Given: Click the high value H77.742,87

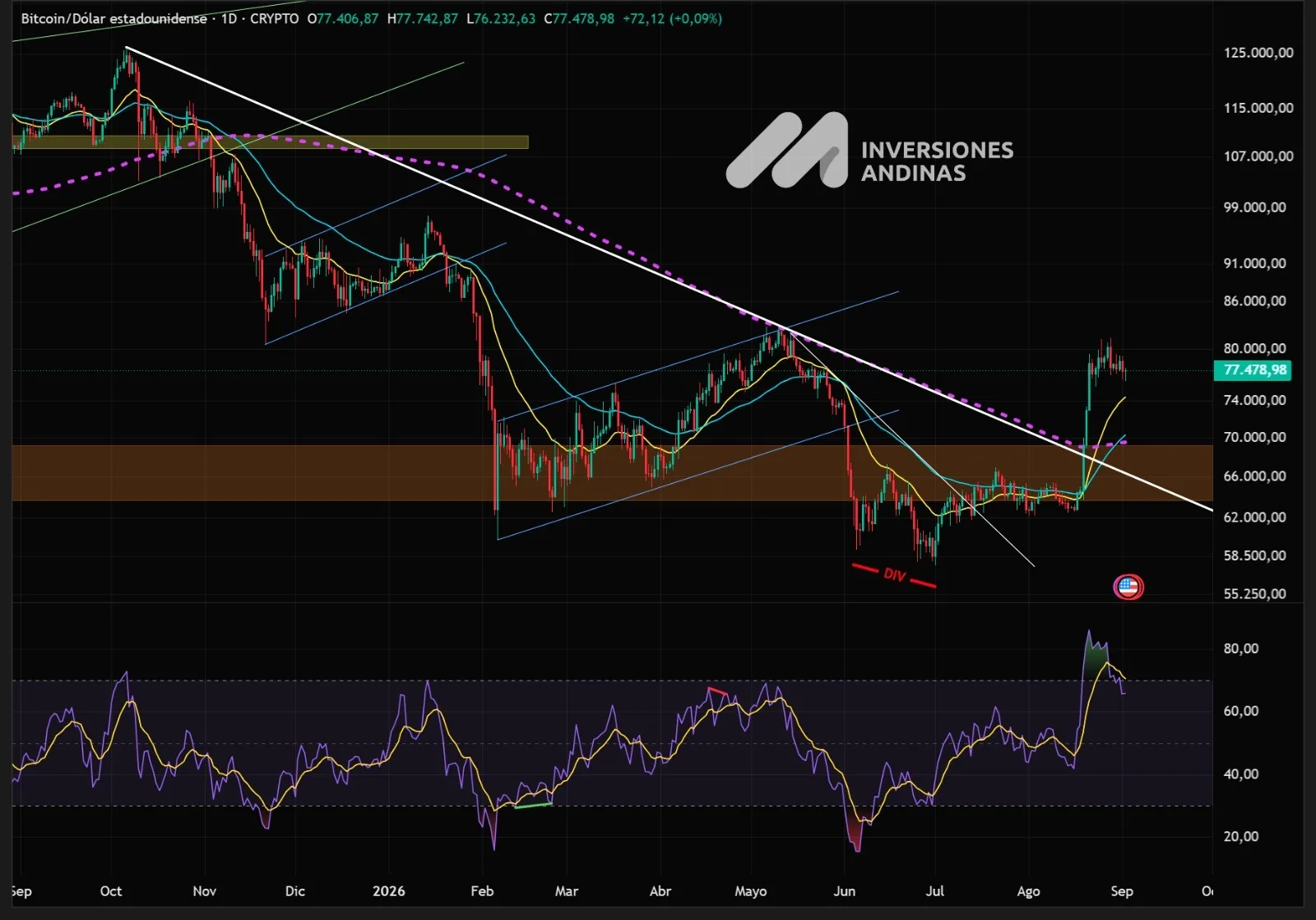Looking at the screenshot, I should [422, 18].
